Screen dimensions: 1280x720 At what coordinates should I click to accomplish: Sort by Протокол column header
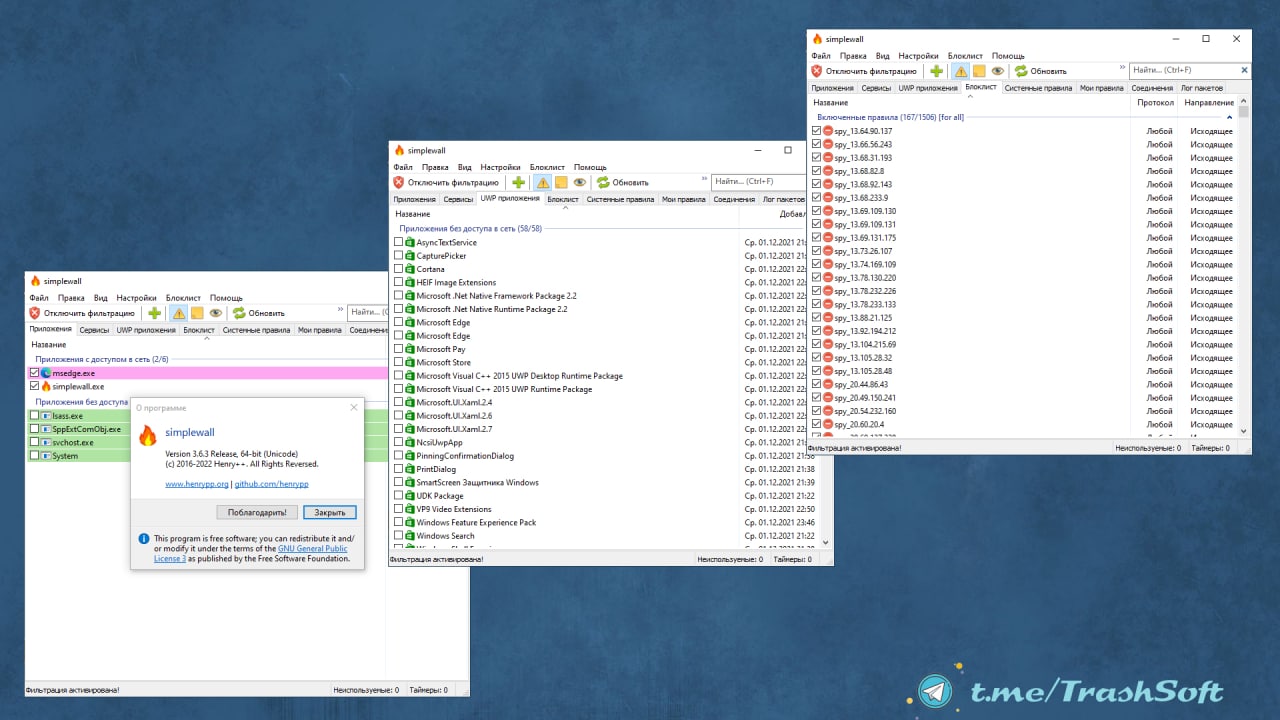pos(1155,103)
